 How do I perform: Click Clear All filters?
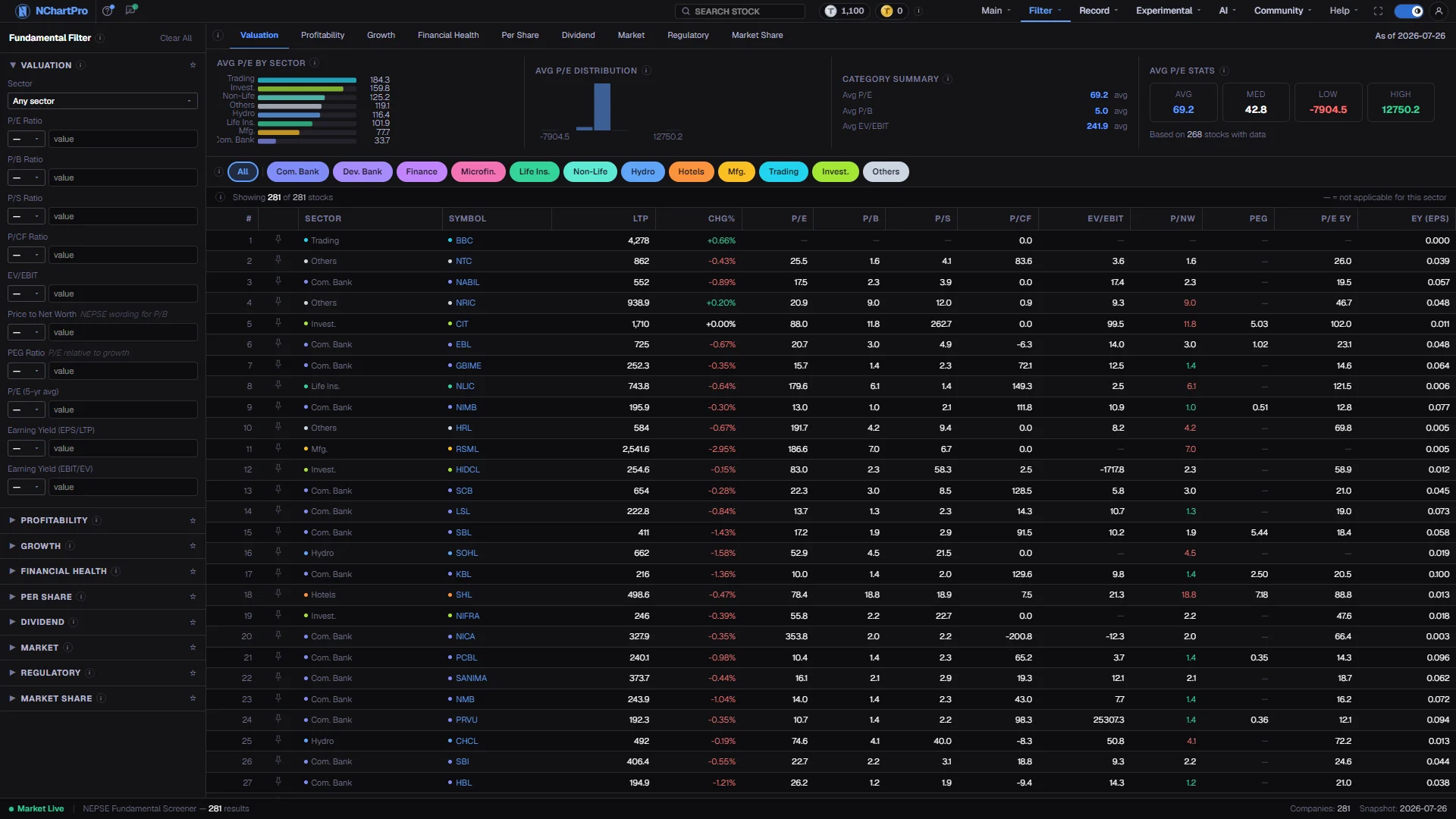176,38
